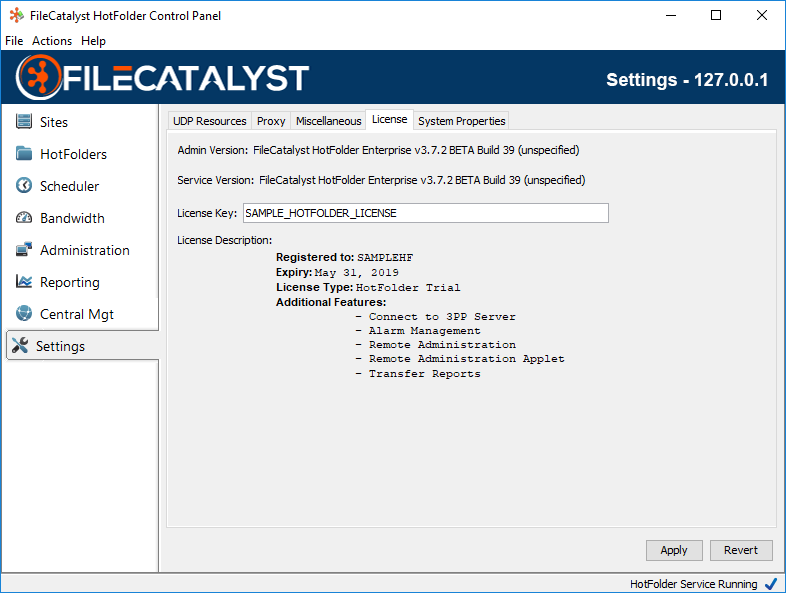The image size is (786, 593).
Task: Click HotFolder Service Running status text
Action: coord(694,584)
